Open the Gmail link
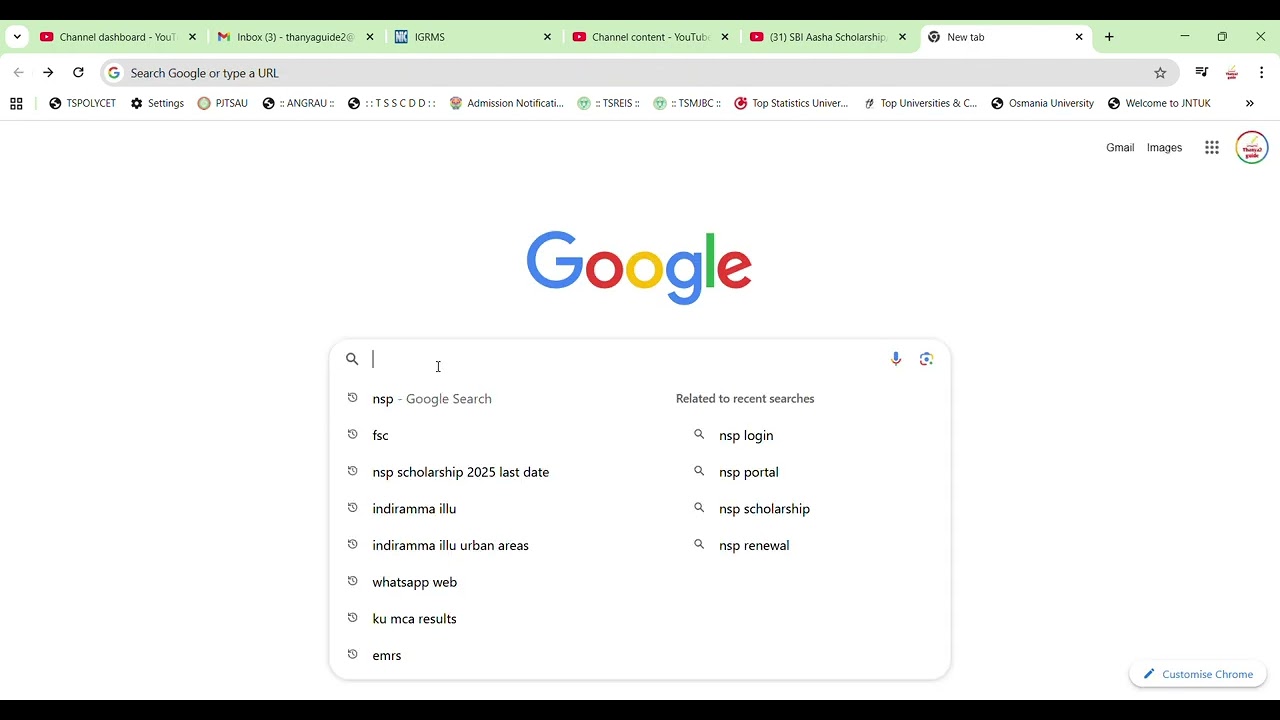Screen dimensions: 1280x720 pyautogui.click(x=1120, y=148)
